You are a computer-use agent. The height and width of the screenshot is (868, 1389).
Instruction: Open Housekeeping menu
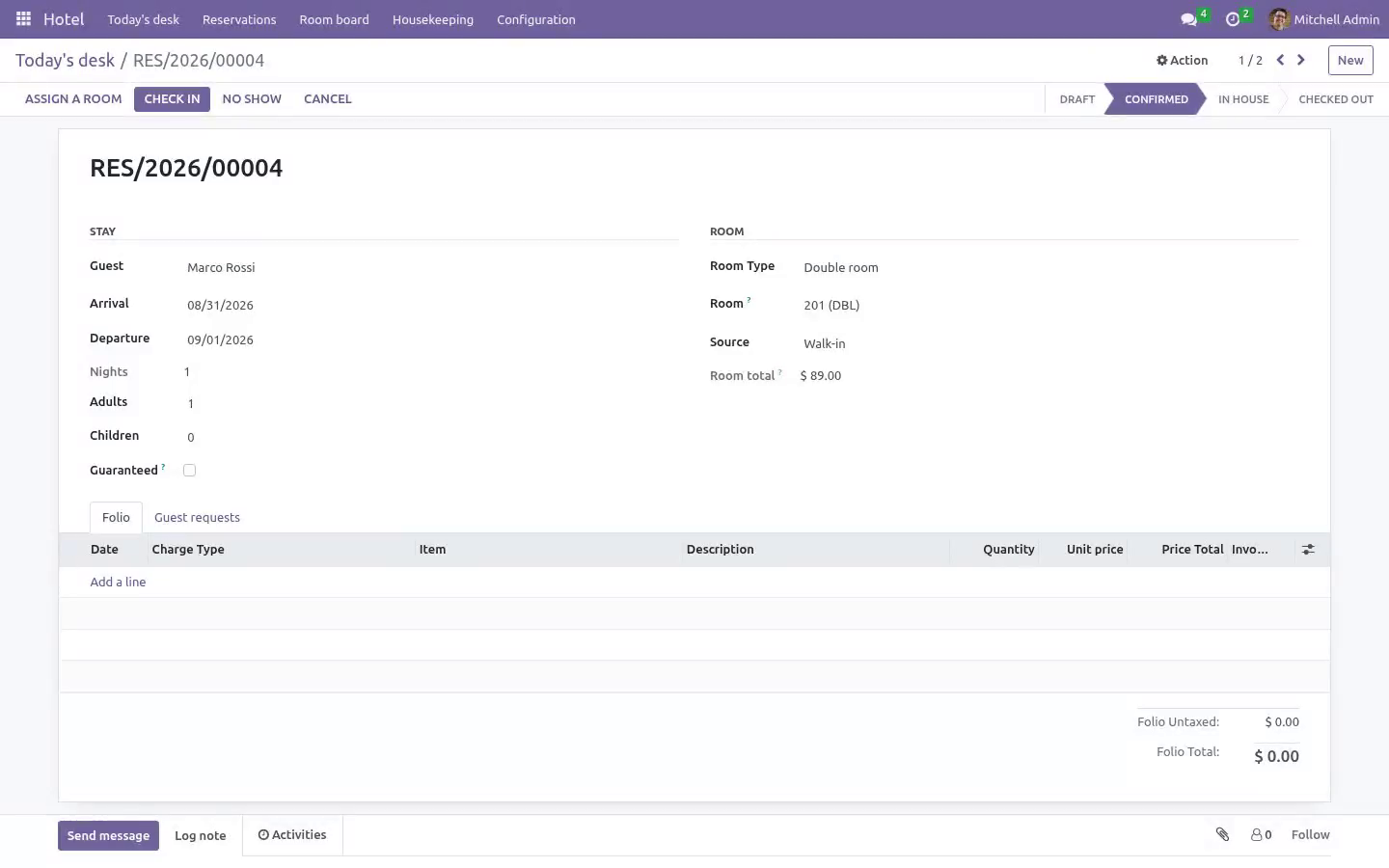(x=433, y=19)
